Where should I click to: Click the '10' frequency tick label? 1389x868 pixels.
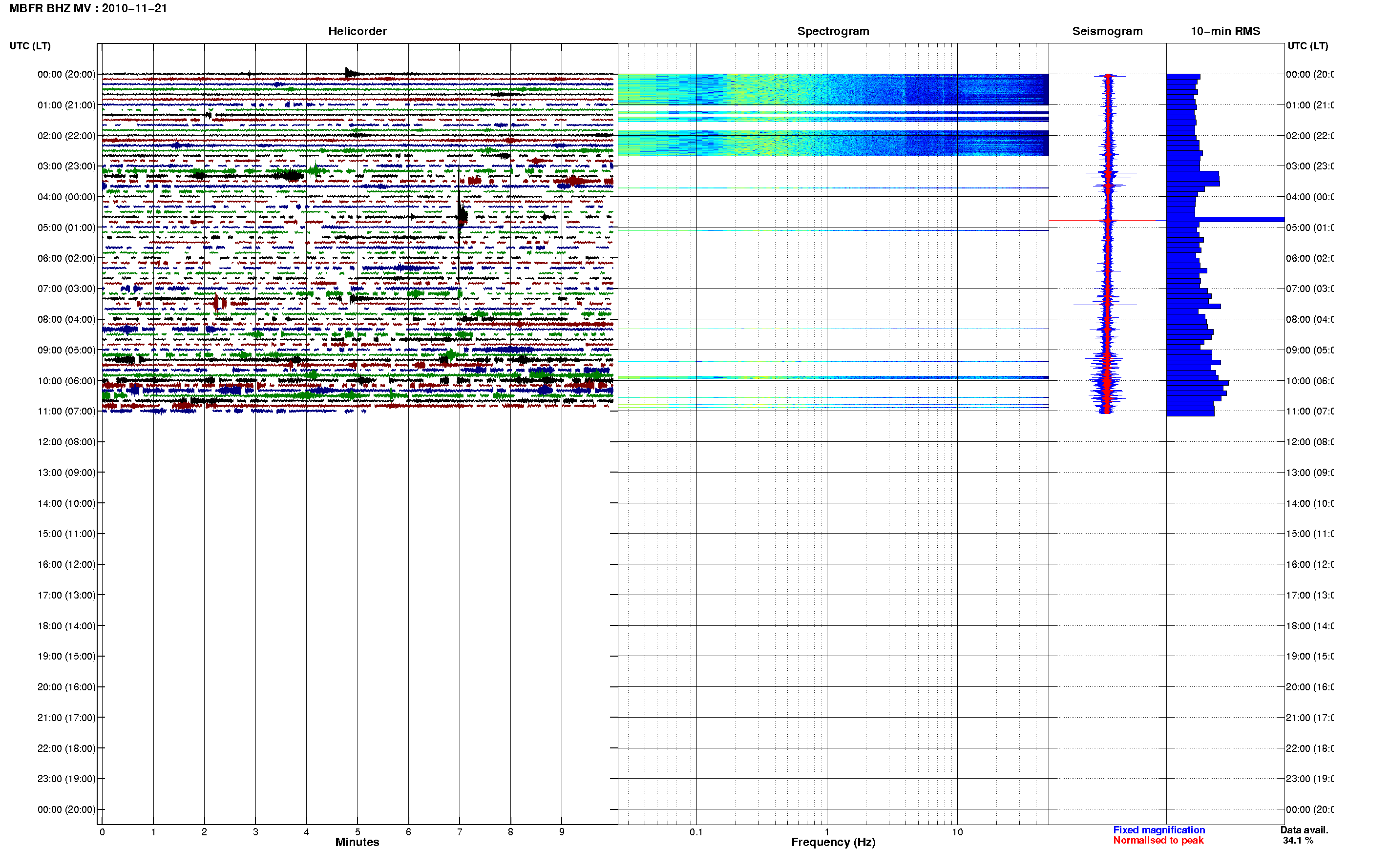tap(957, 832)
